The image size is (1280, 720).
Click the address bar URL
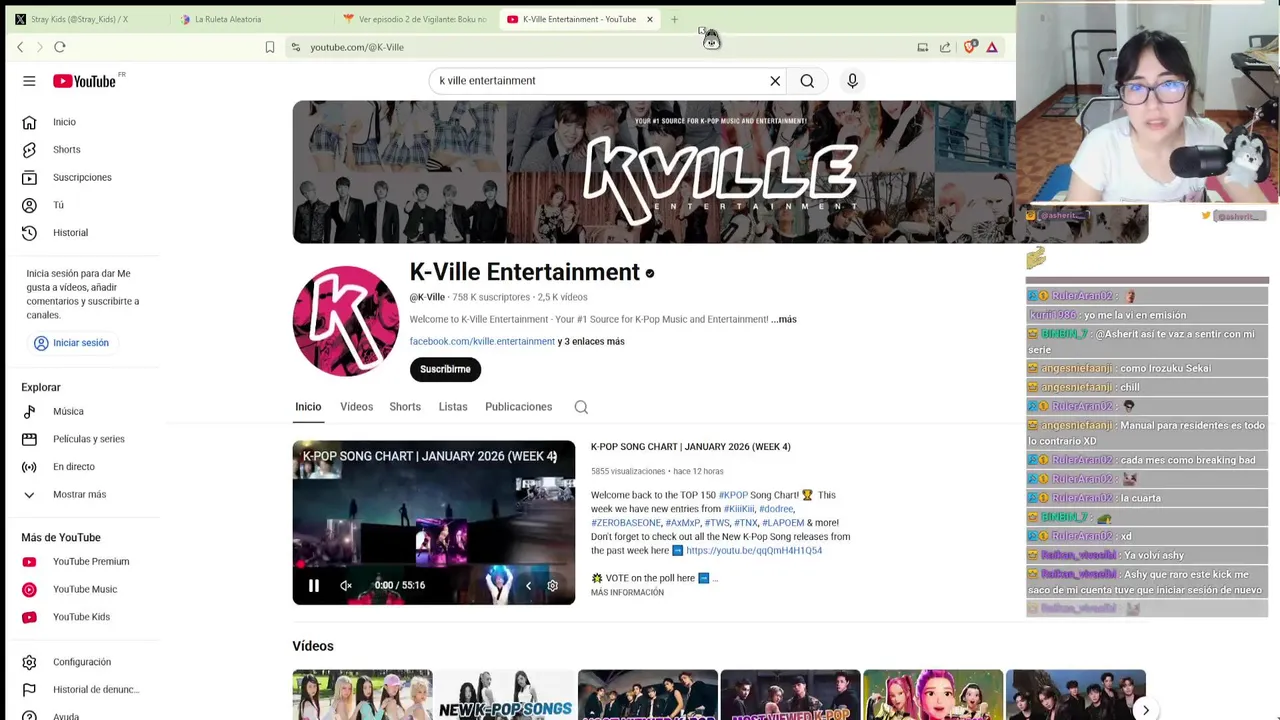point(357,47)
